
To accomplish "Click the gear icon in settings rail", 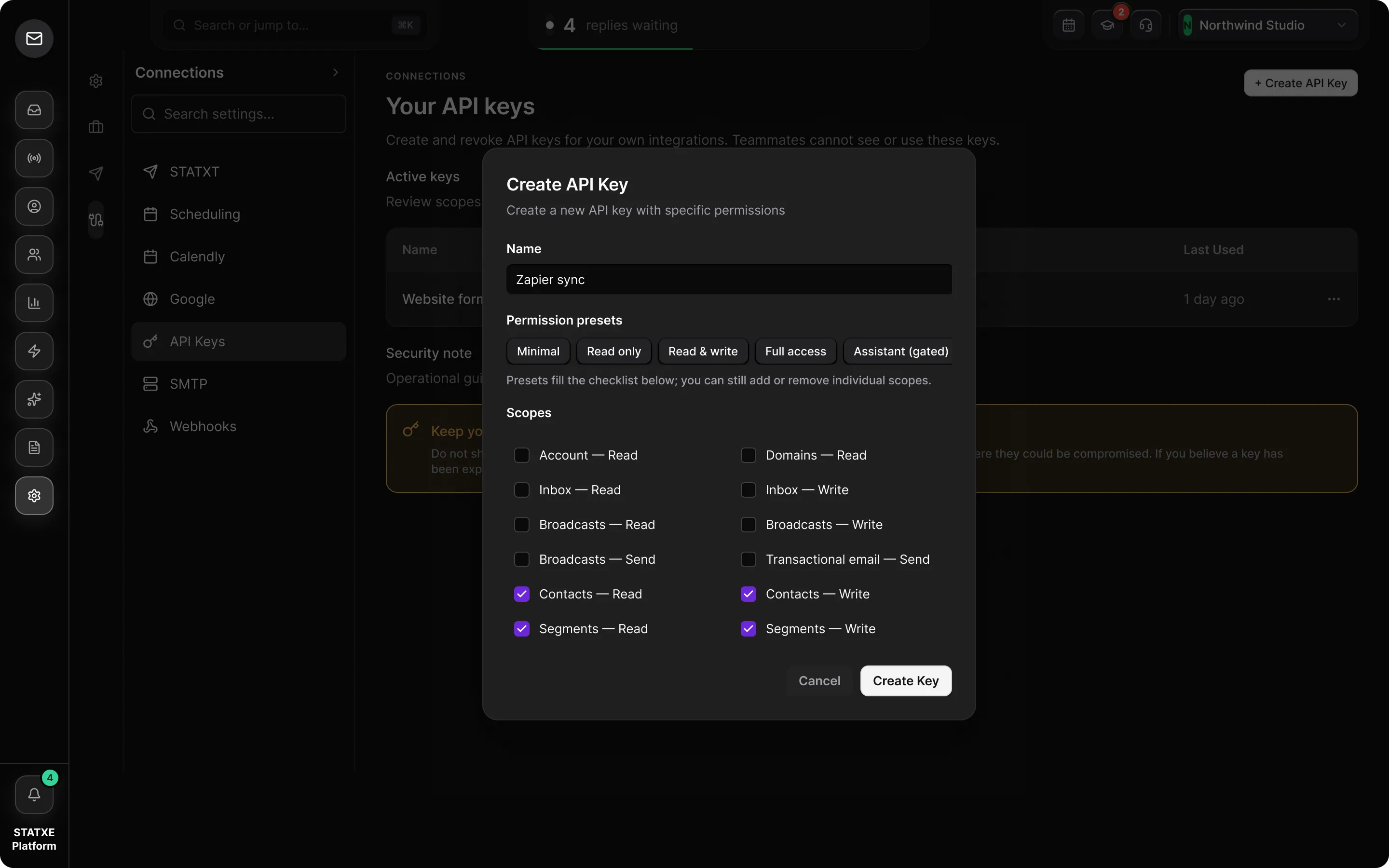I will point(96,81).
